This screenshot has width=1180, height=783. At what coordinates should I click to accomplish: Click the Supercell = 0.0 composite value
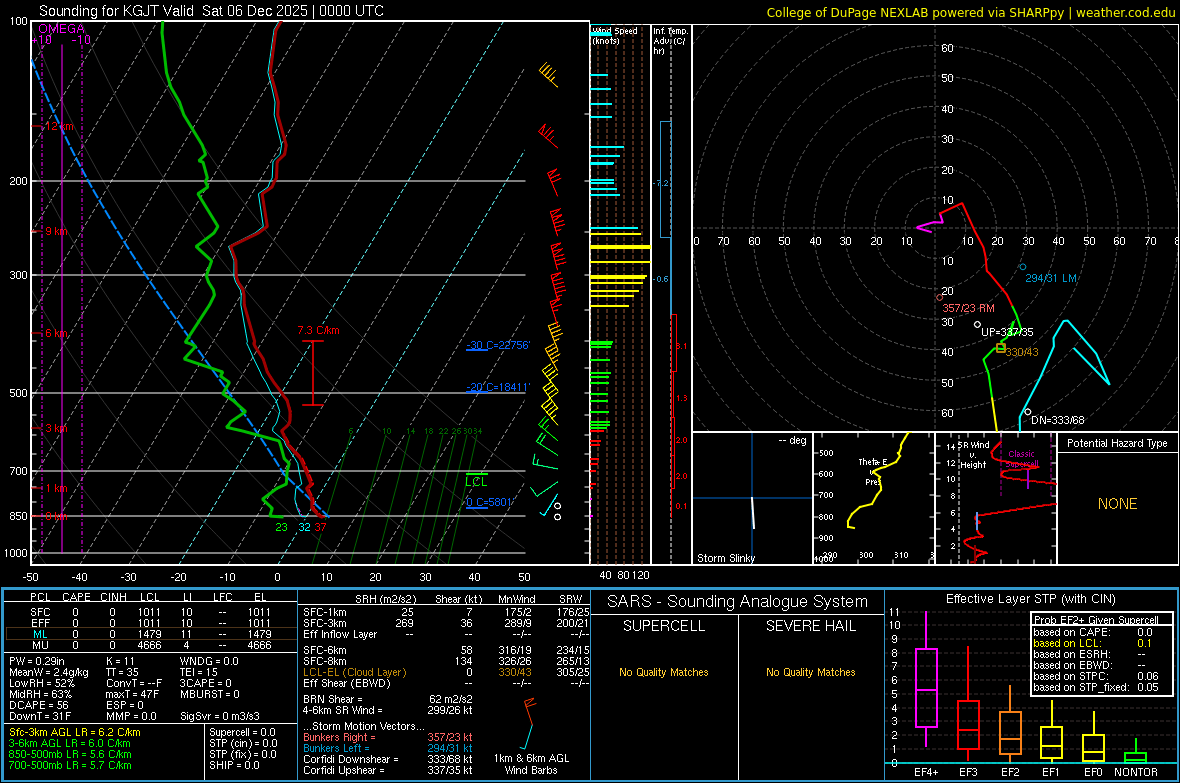242,732
